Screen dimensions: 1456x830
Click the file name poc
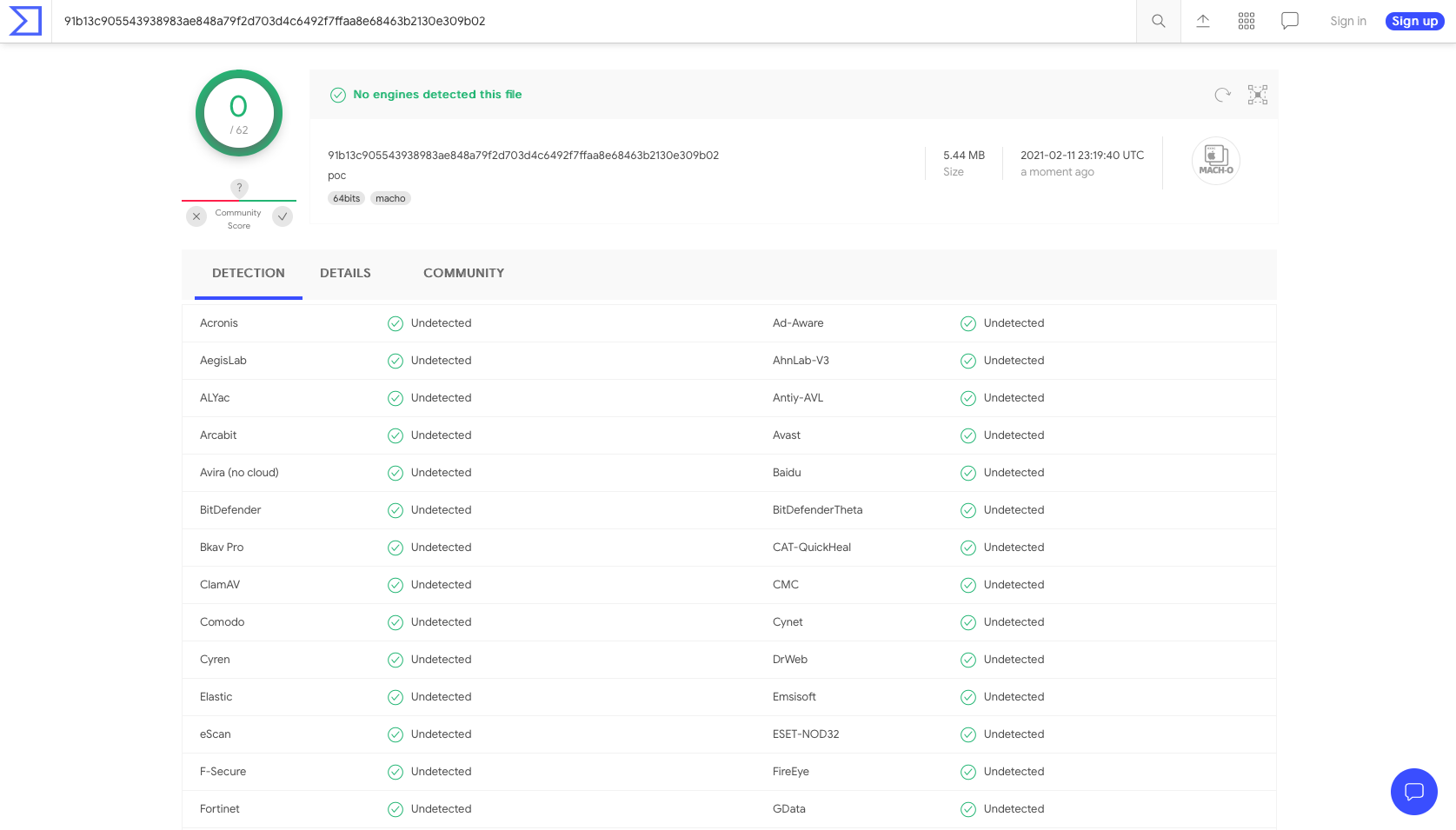point(336,176)
